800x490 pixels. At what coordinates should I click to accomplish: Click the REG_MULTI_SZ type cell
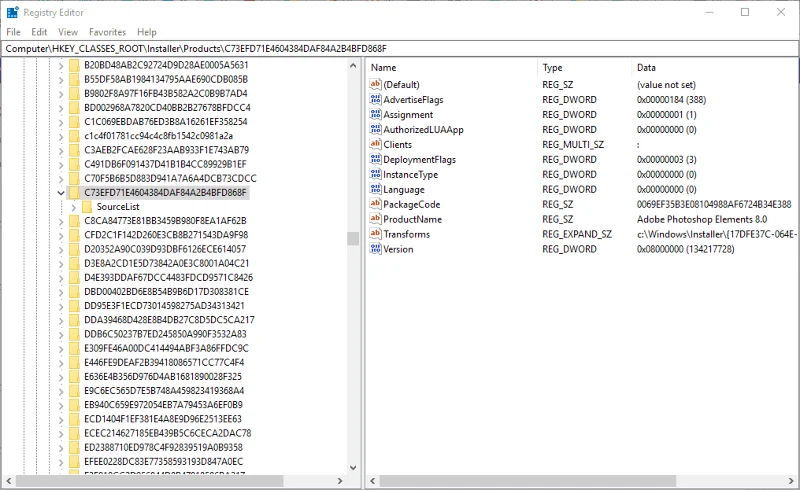572,144
